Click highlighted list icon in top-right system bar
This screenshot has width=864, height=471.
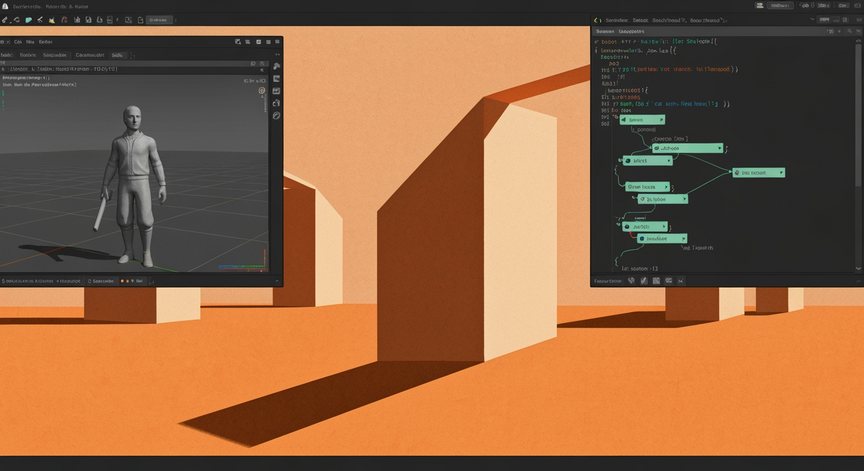point(760,6)
